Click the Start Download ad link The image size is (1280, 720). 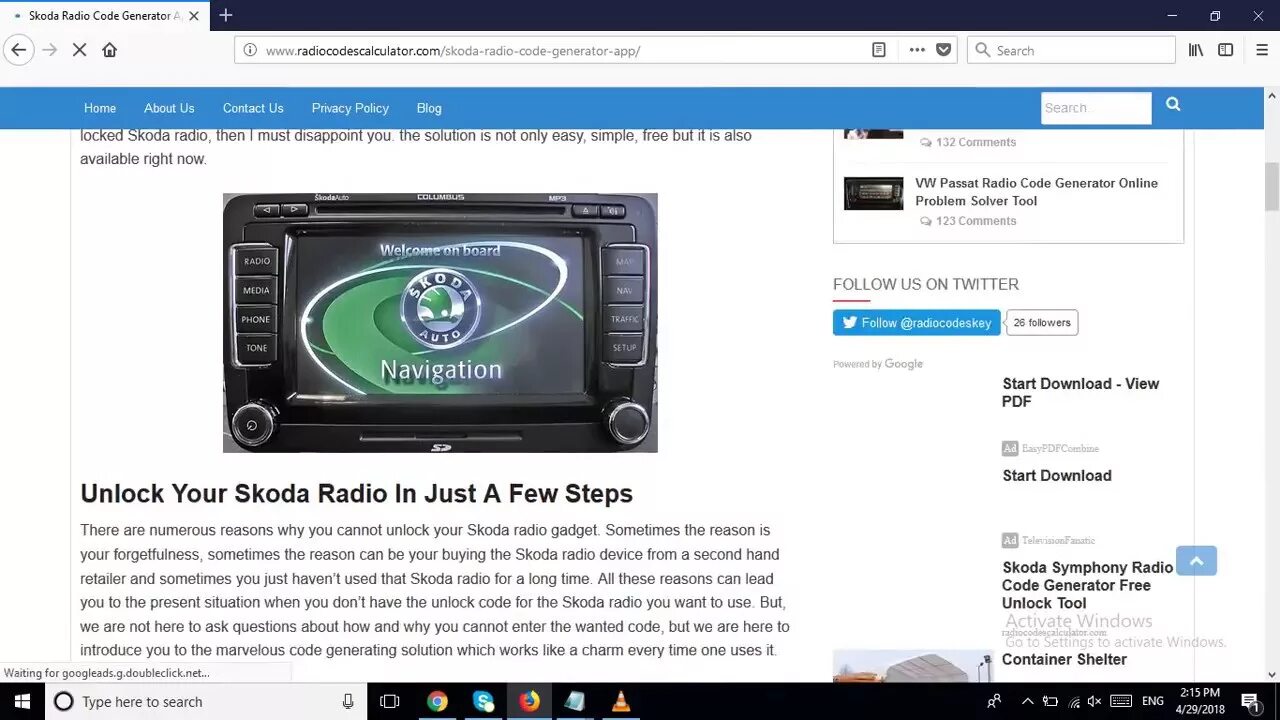click(1057, 475)
